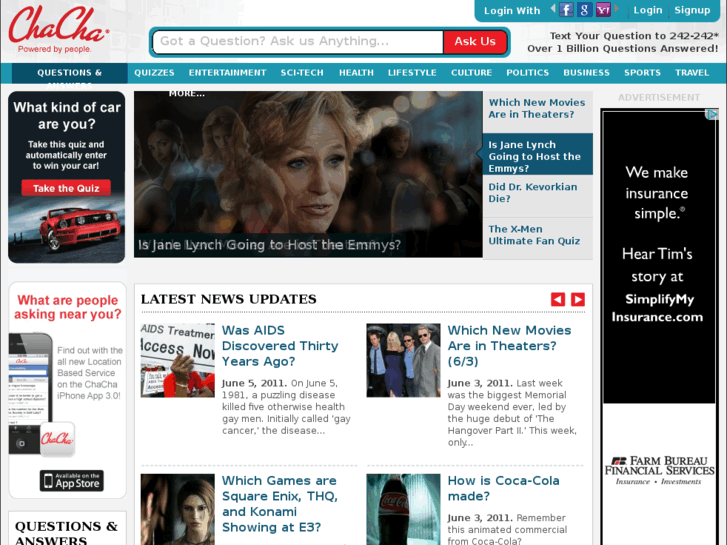
Task: Click the iPhone app screenshot image
Action: coord(31,393)
